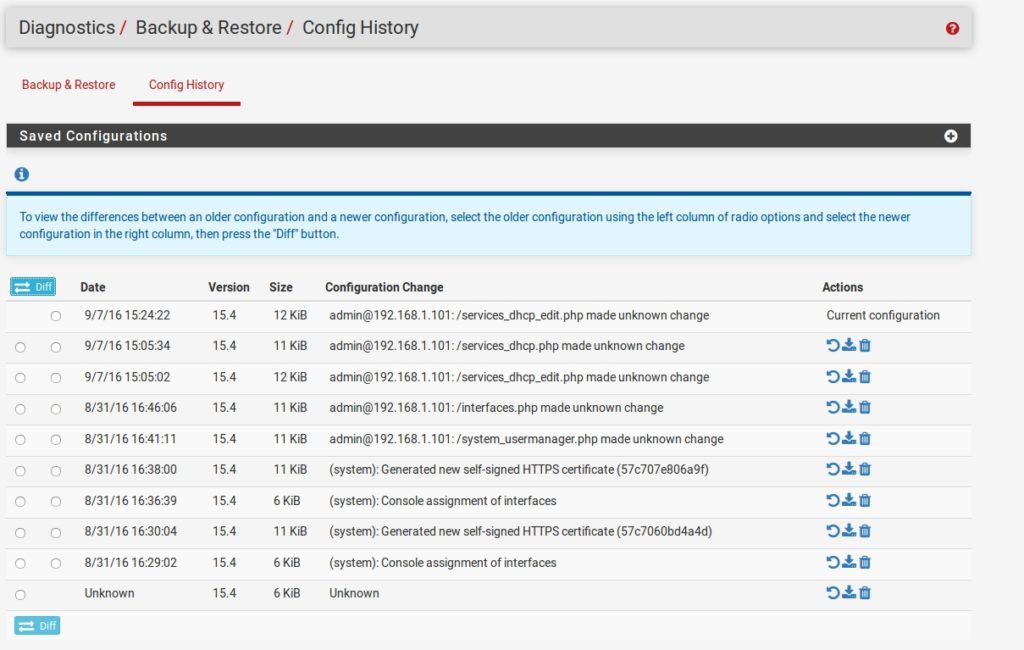Viewport: 1024px width, 650px height.
Task: Select the Unknown config as older diff option
Action: [x=22, y=593]
